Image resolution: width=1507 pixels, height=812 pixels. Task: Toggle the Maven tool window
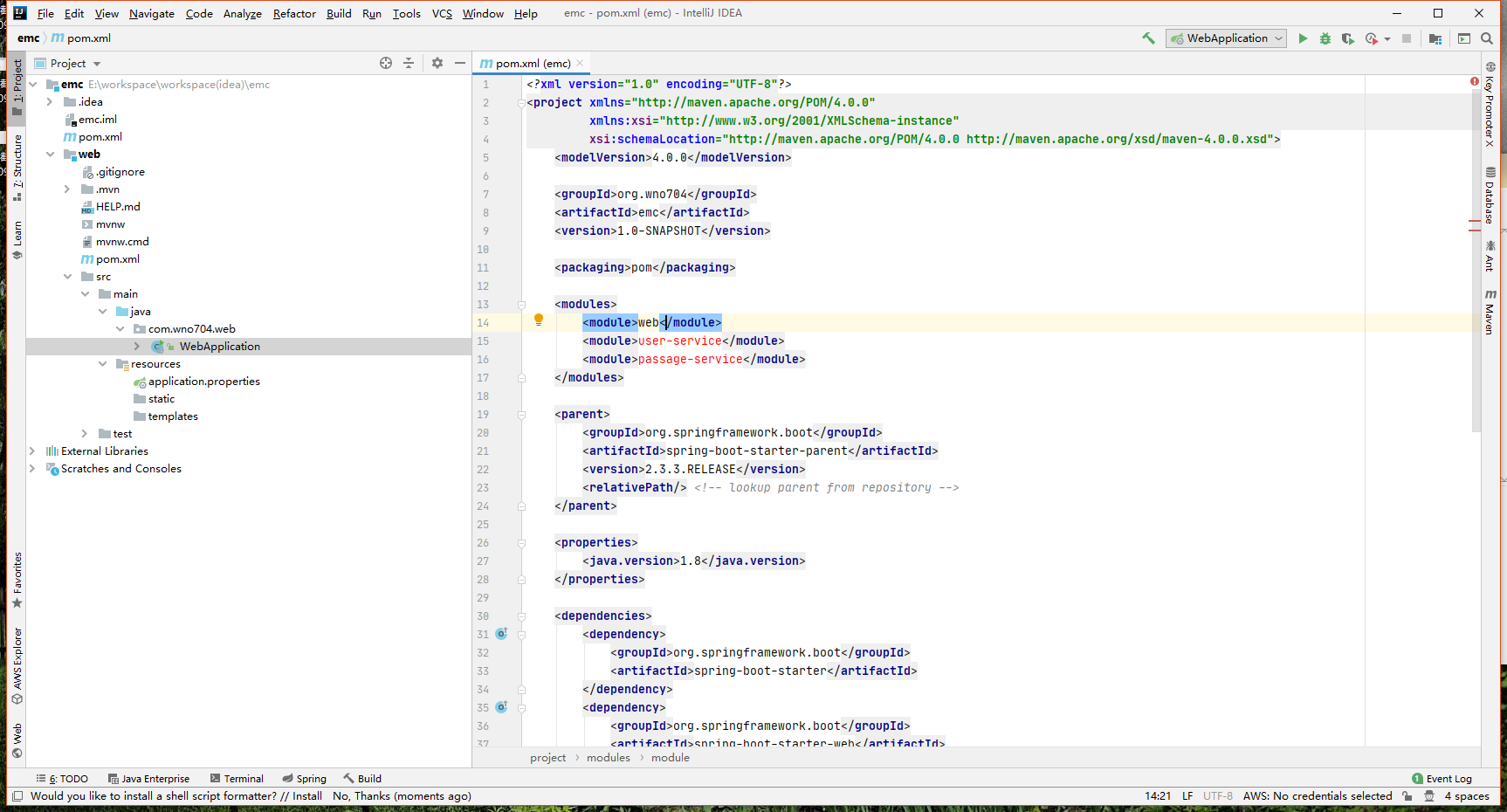(x=1490, y=312)
